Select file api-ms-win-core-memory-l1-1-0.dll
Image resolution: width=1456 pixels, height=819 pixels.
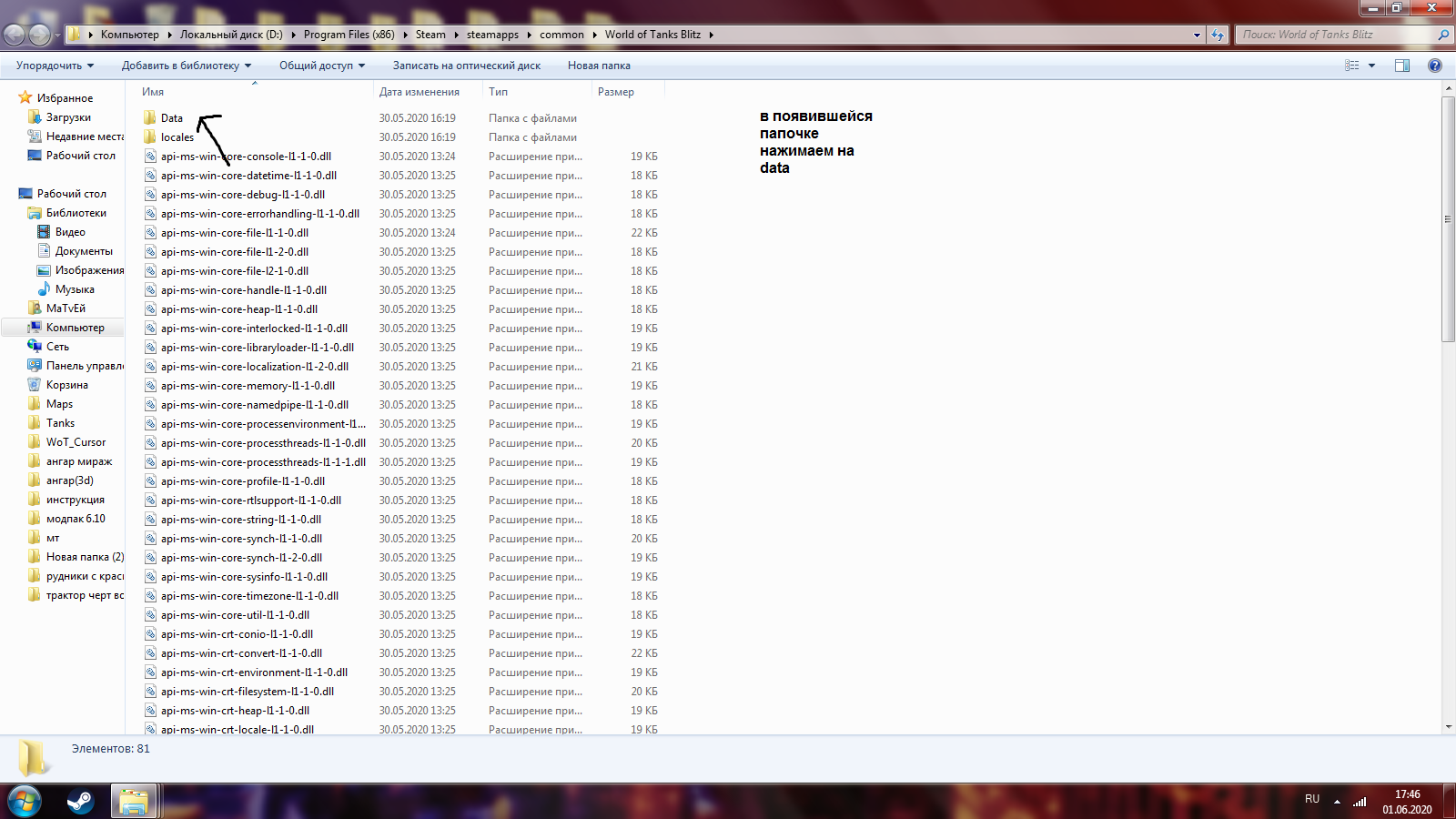point(248,386)
